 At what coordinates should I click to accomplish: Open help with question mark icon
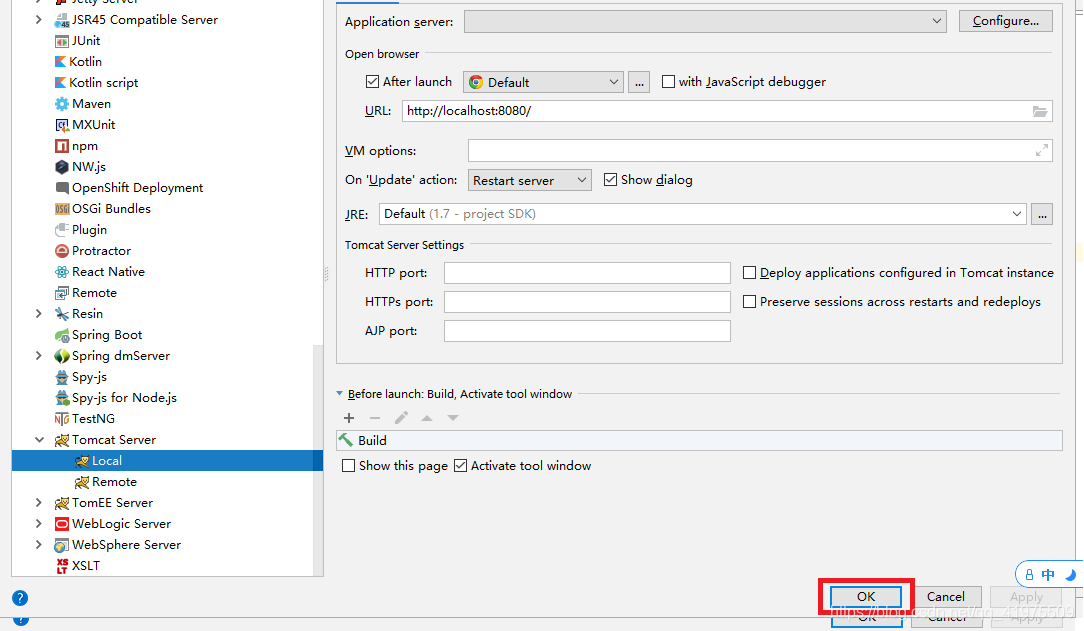coord(20,598)
